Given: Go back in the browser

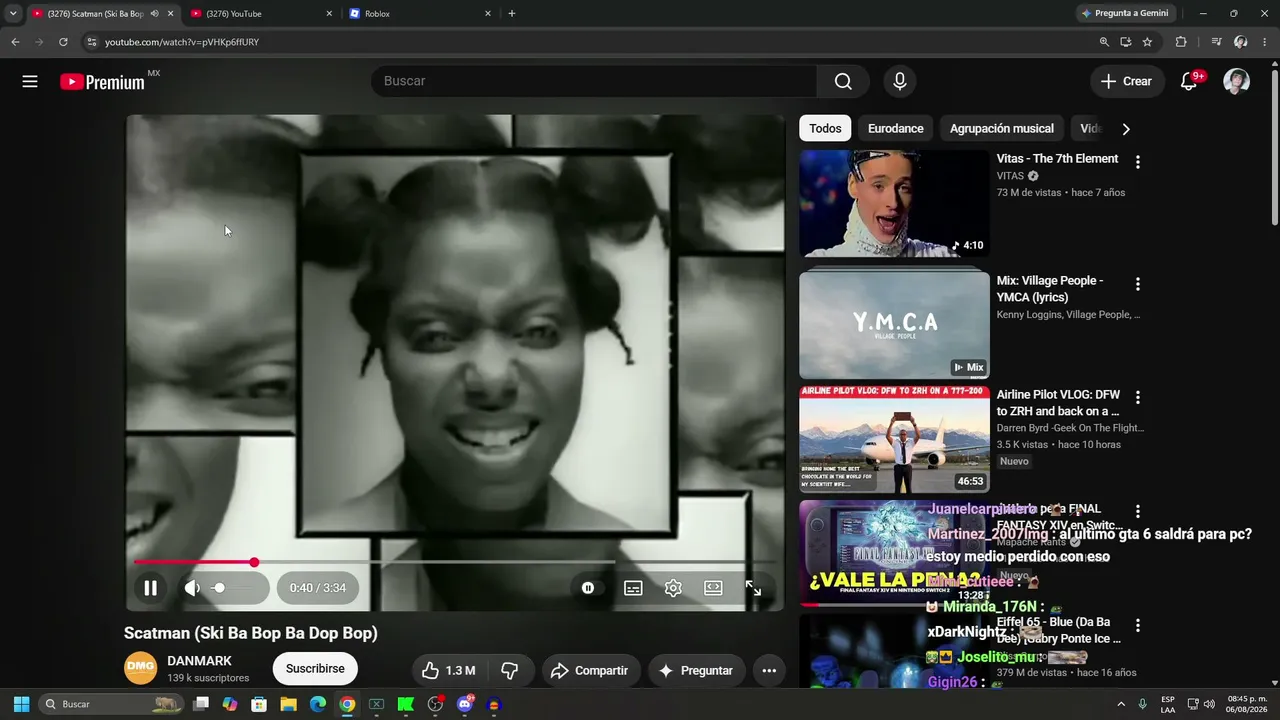Looking at the screenshot, I should (15, 42).
